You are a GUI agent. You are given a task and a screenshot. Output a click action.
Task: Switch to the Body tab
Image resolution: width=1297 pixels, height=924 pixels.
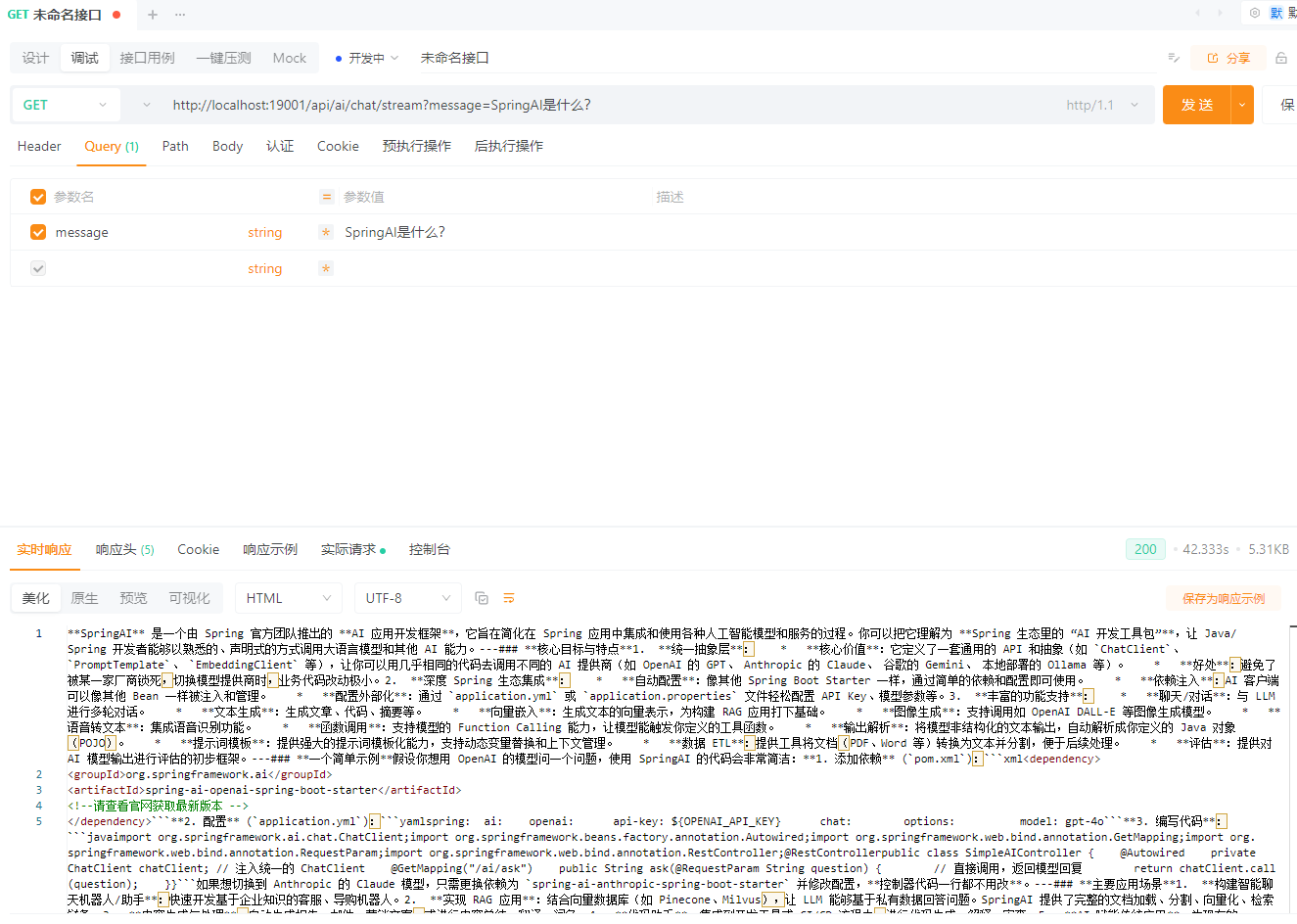coord(227,146)
